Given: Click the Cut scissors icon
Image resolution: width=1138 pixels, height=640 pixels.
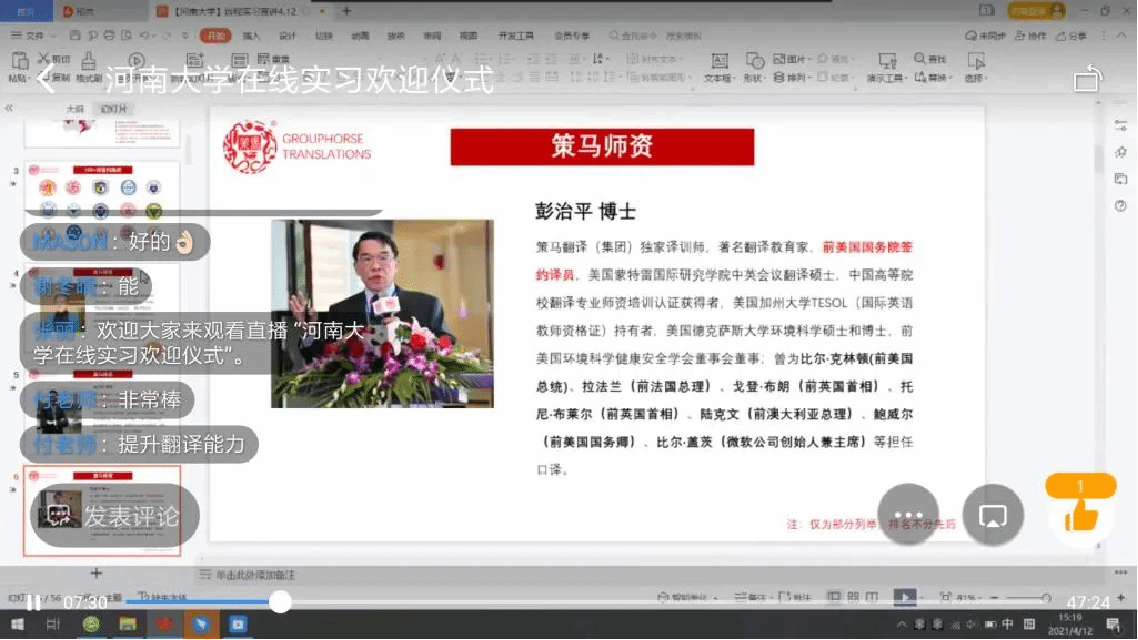Looking at the screenshot, I should point(44,58).
